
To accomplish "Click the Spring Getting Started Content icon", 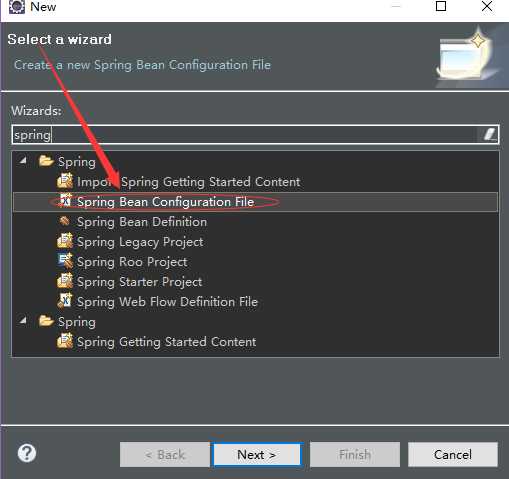I will (65, 342).
